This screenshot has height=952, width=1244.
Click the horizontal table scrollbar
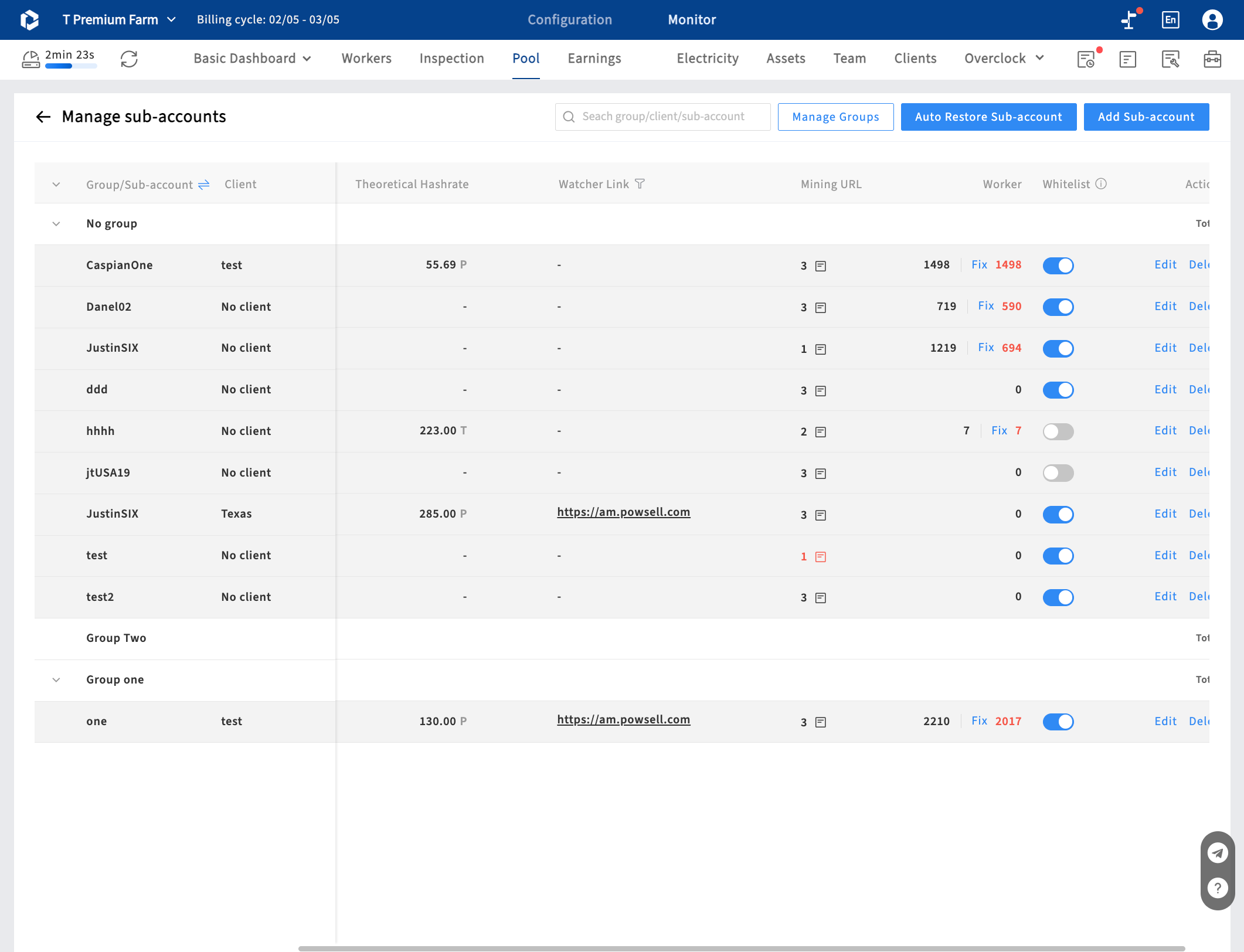click(x=741, y=948)
